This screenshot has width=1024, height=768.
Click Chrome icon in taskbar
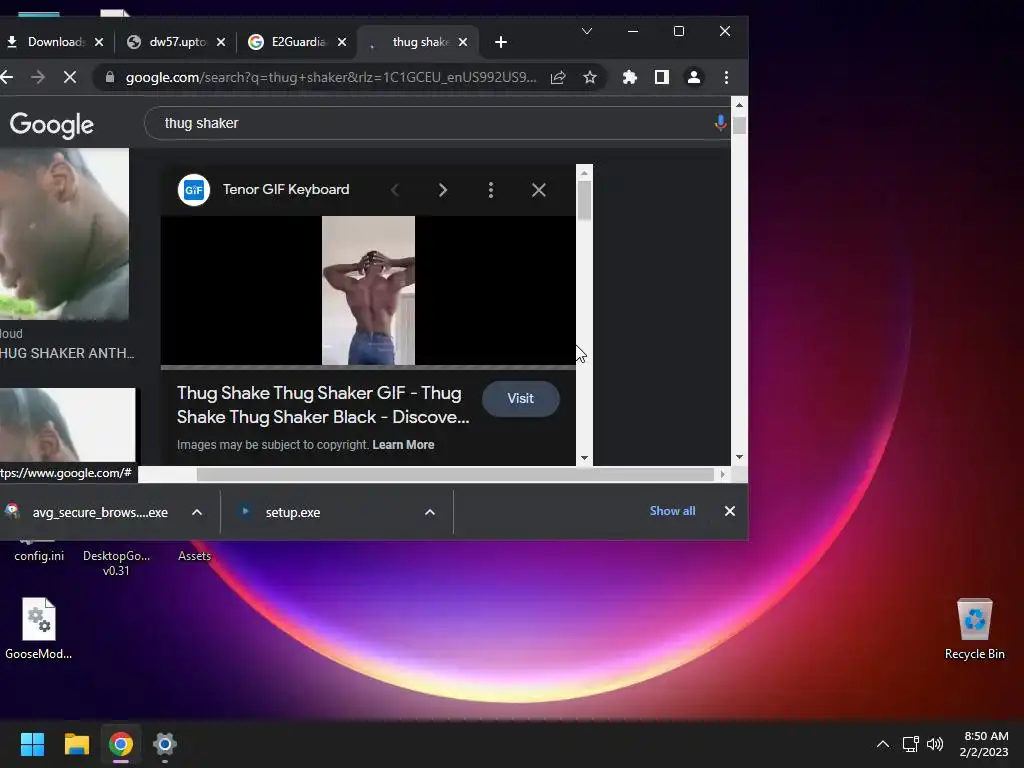[x=121, y=744]
